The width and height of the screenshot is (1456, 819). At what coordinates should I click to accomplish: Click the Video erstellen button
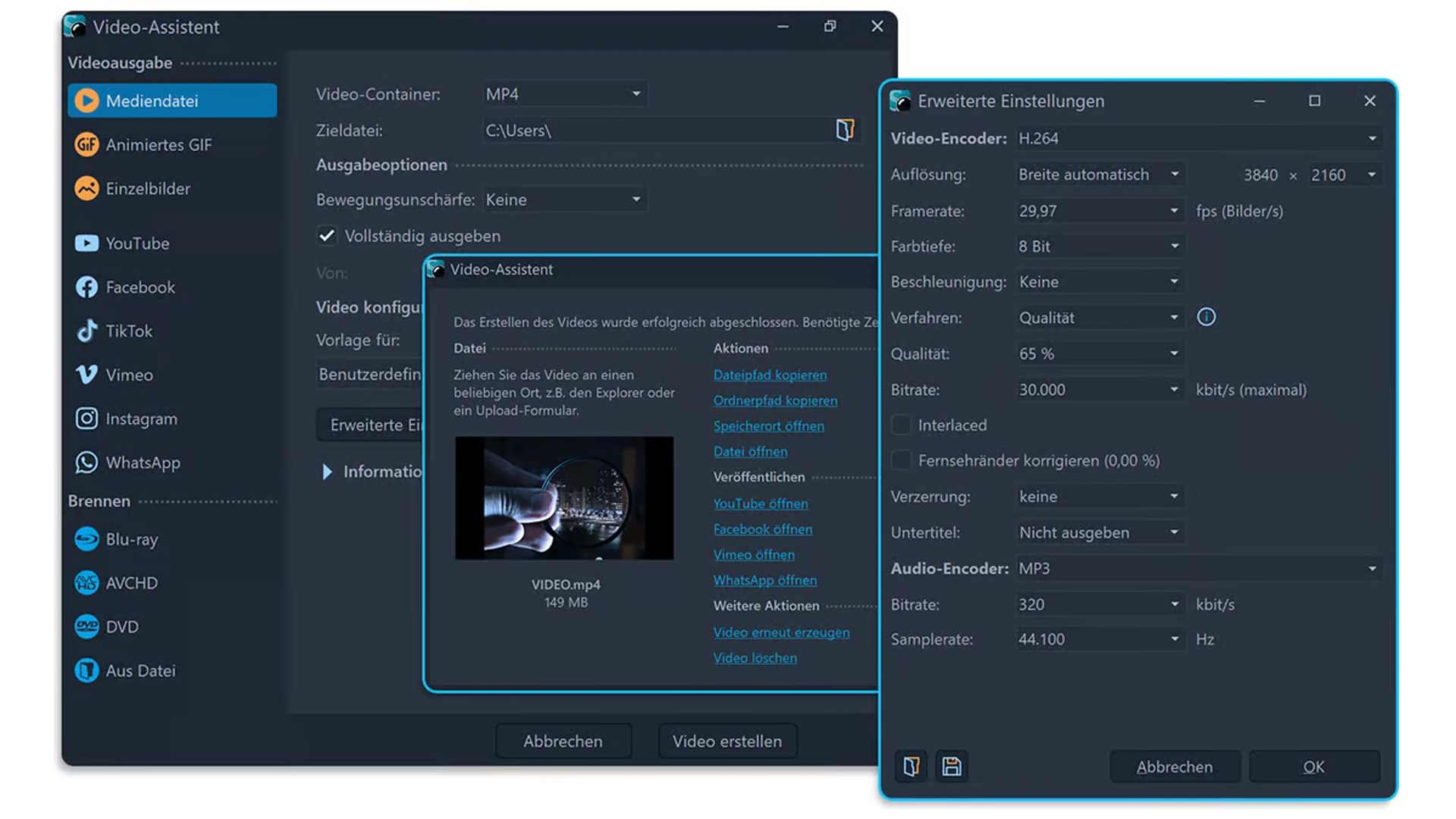pos(726,741)
